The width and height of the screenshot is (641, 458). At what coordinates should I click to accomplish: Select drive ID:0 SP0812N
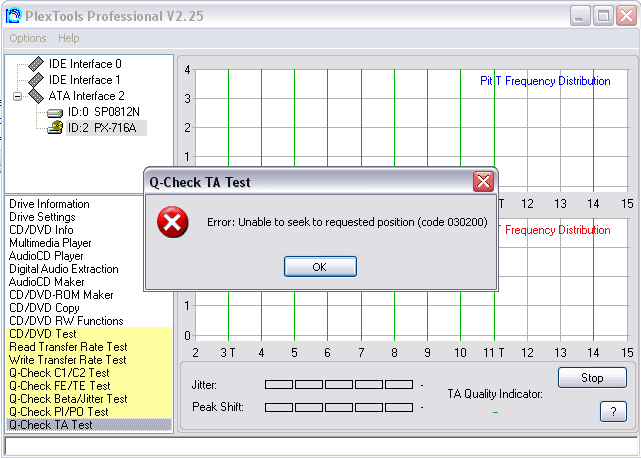tap(103, 112)
